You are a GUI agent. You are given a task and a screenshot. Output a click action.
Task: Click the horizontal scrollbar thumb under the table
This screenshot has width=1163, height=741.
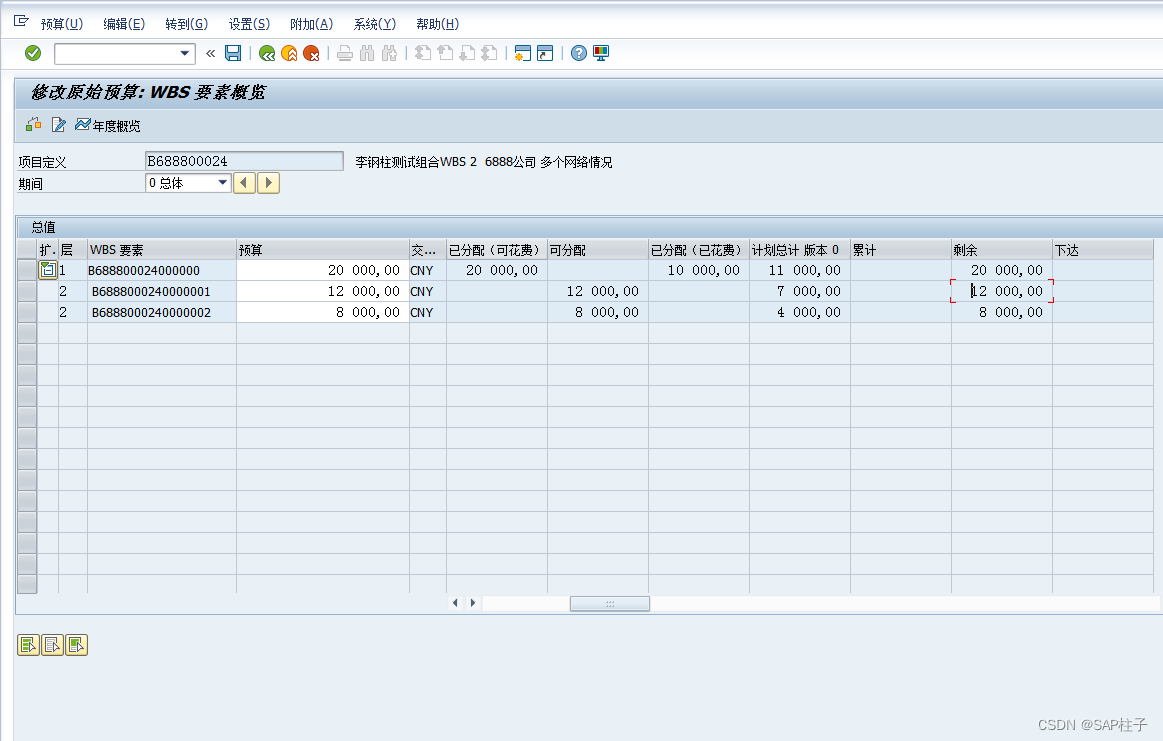(610, 604)
